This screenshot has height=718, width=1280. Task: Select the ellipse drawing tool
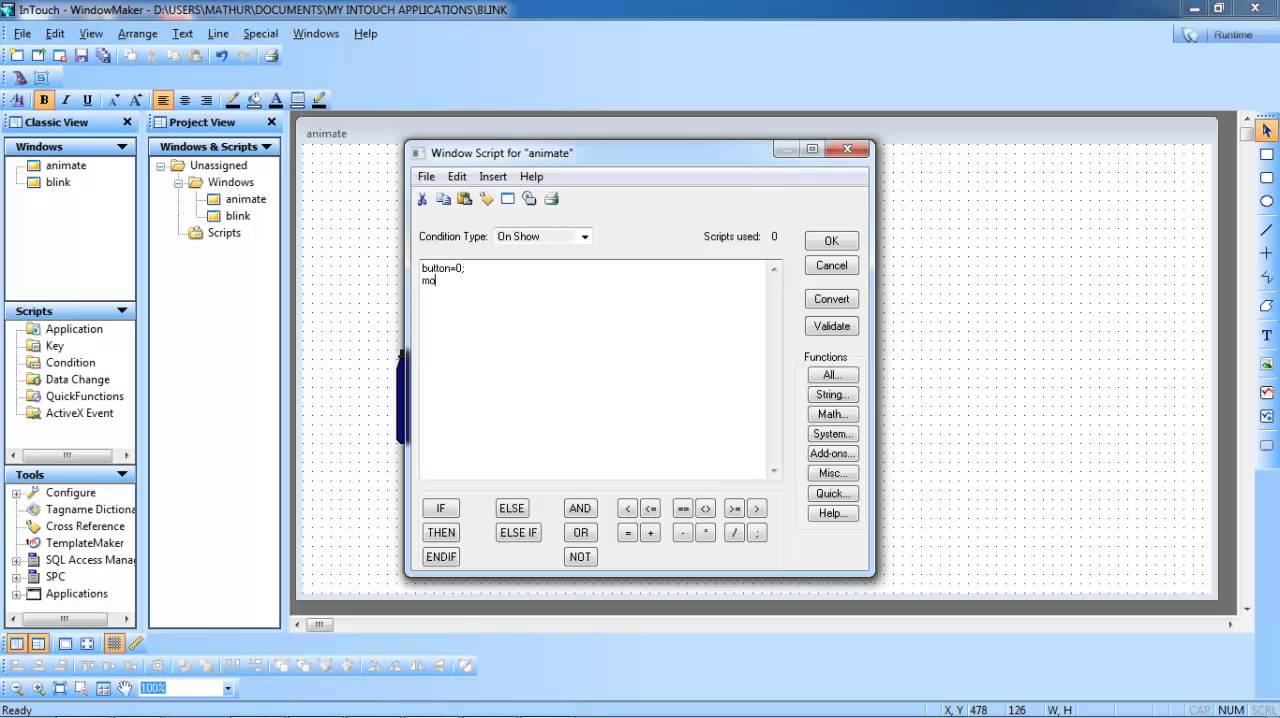click(x=1266, y=202)
